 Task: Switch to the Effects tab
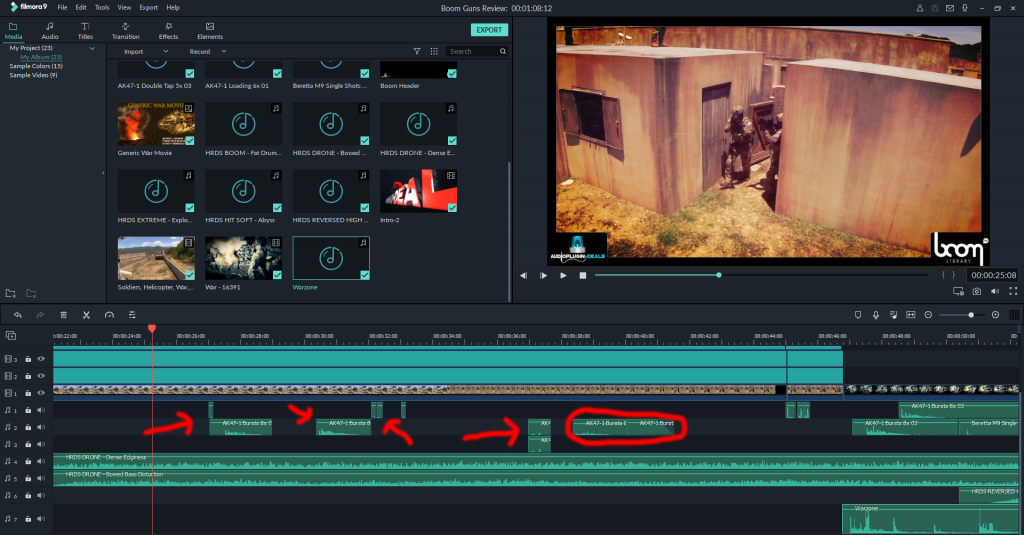pyautogui.click(x=168, y=31)
